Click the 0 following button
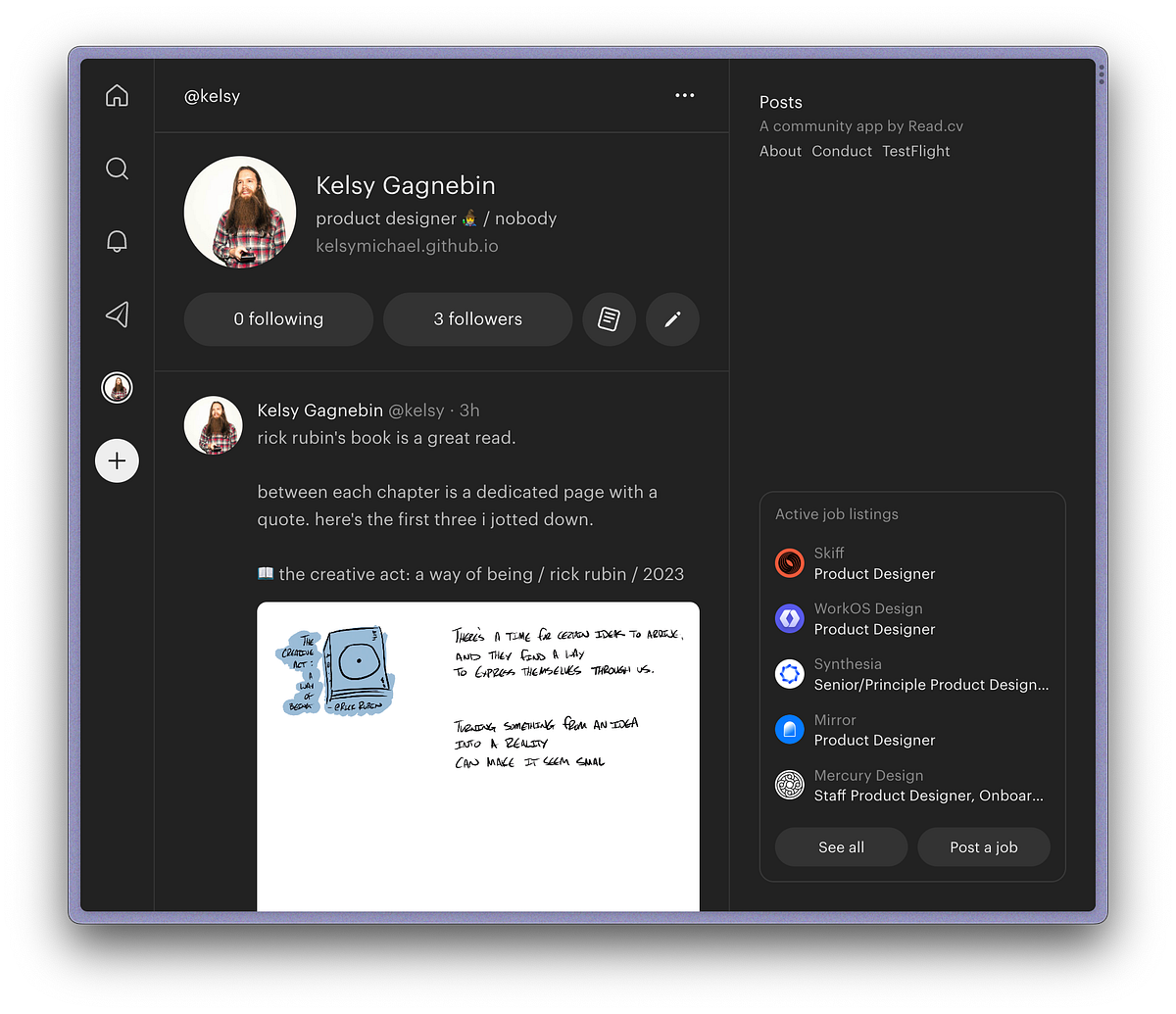1176x1014 pixels. click(x=278, y=318)
